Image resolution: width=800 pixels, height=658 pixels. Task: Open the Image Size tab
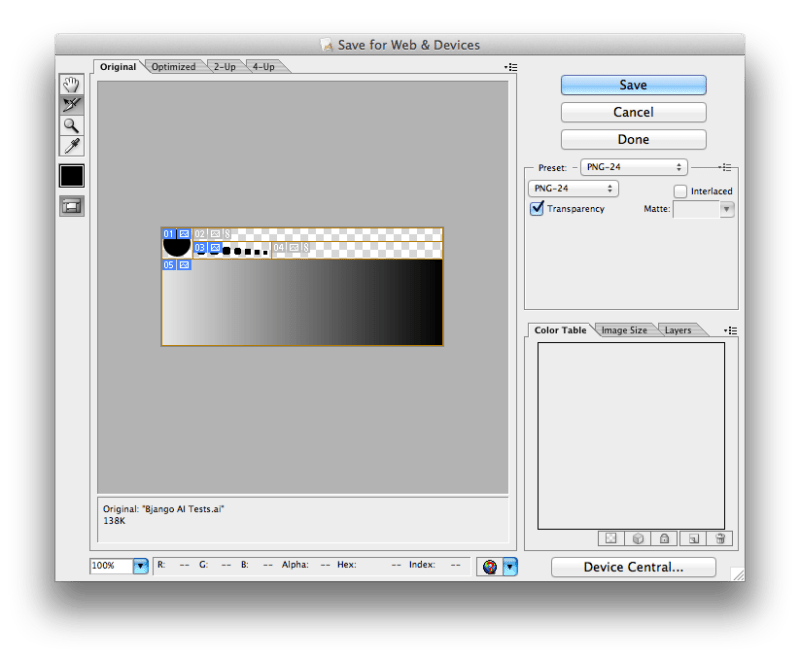626,329
